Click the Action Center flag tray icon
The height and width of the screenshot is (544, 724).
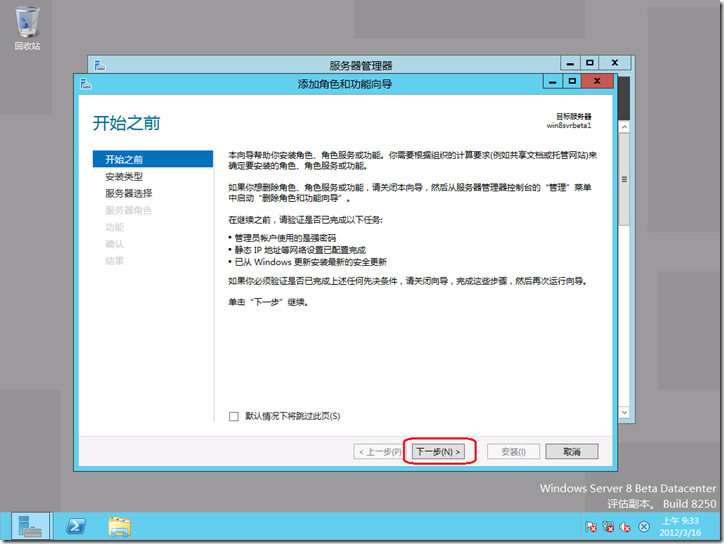point(591,526)
